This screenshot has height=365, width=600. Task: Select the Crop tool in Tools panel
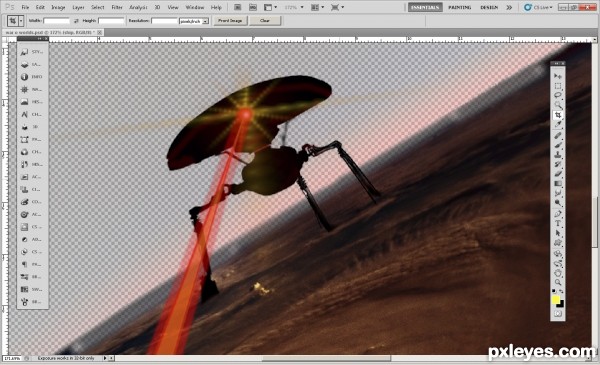(558, 115)
